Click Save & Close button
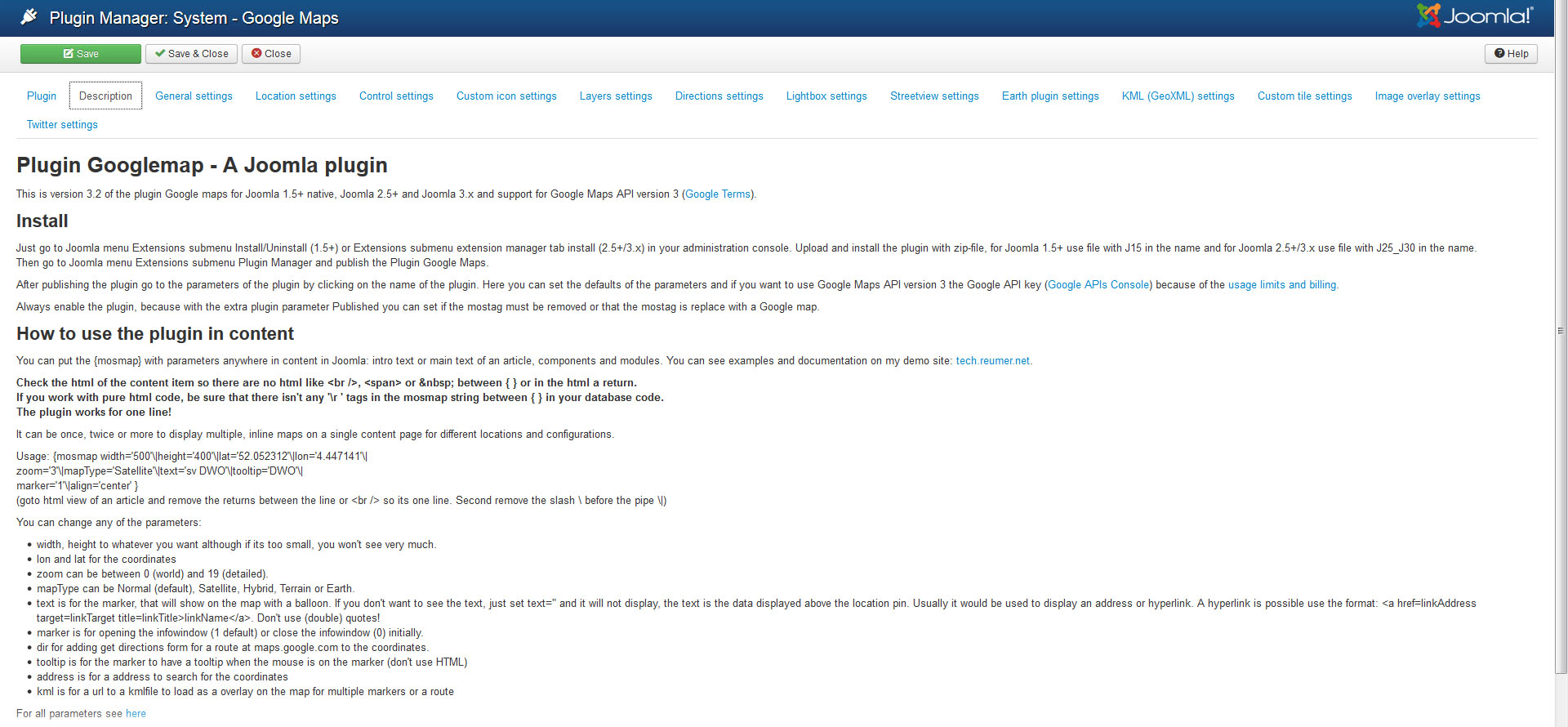Image resolution: width=1568 pixels, height=727 pixels. point(192,54)
